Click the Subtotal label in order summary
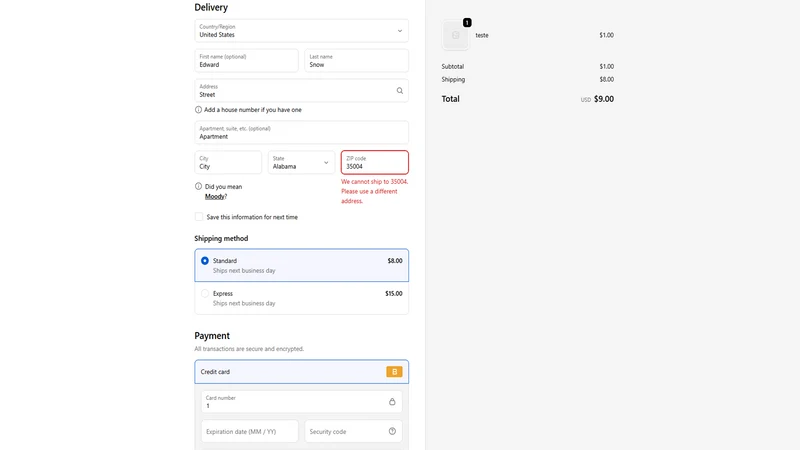The image size is (800, 450). click(x=453, y=66)
